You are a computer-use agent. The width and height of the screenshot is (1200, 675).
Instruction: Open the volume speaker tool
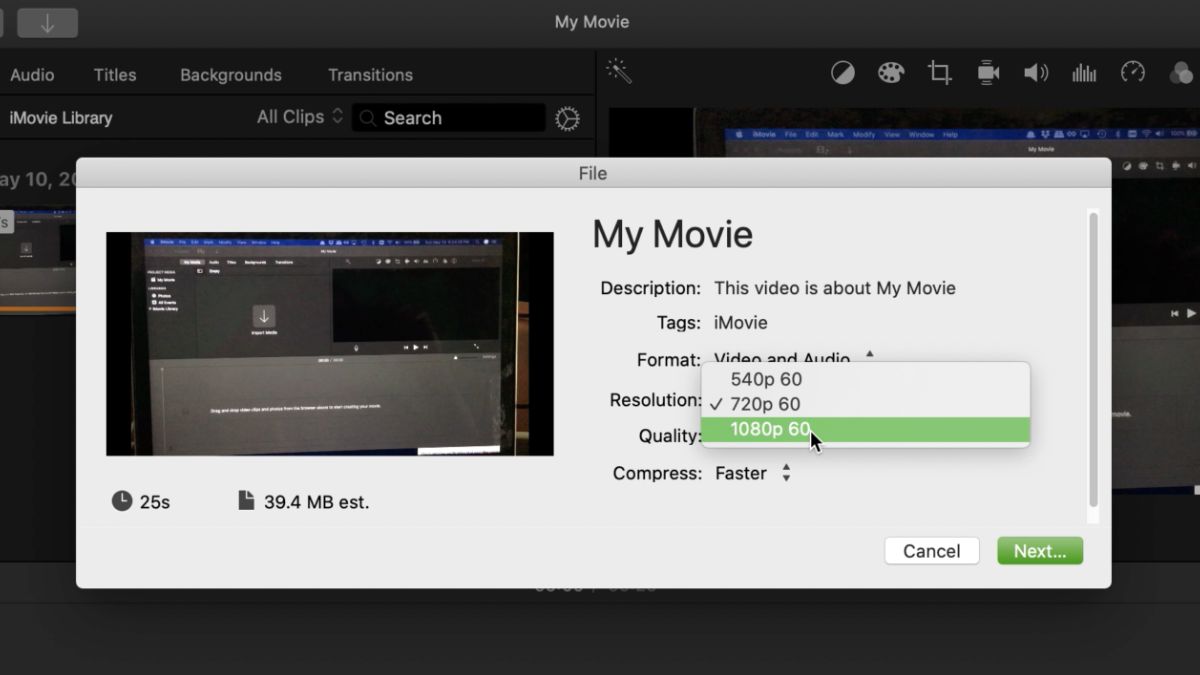click(1035, 73)
